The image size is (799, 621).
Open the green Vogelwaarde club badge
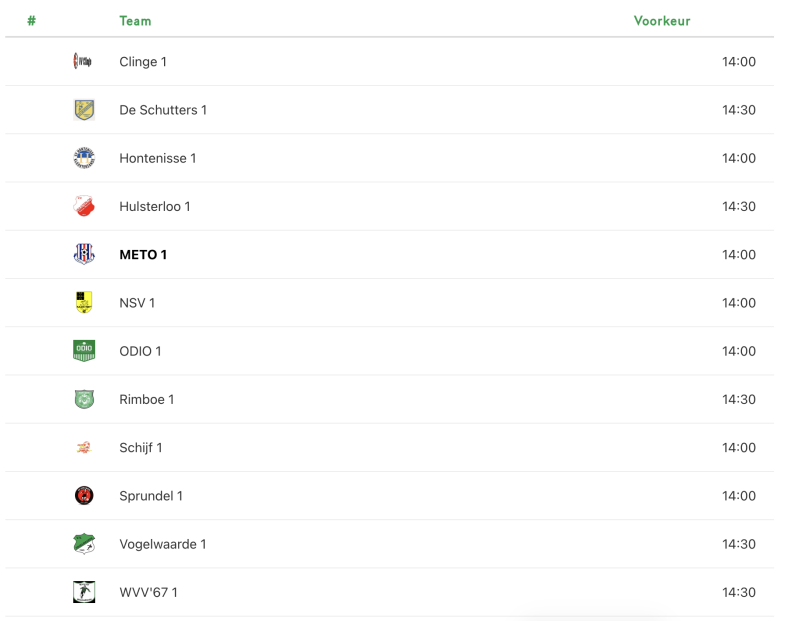point(84,544)
